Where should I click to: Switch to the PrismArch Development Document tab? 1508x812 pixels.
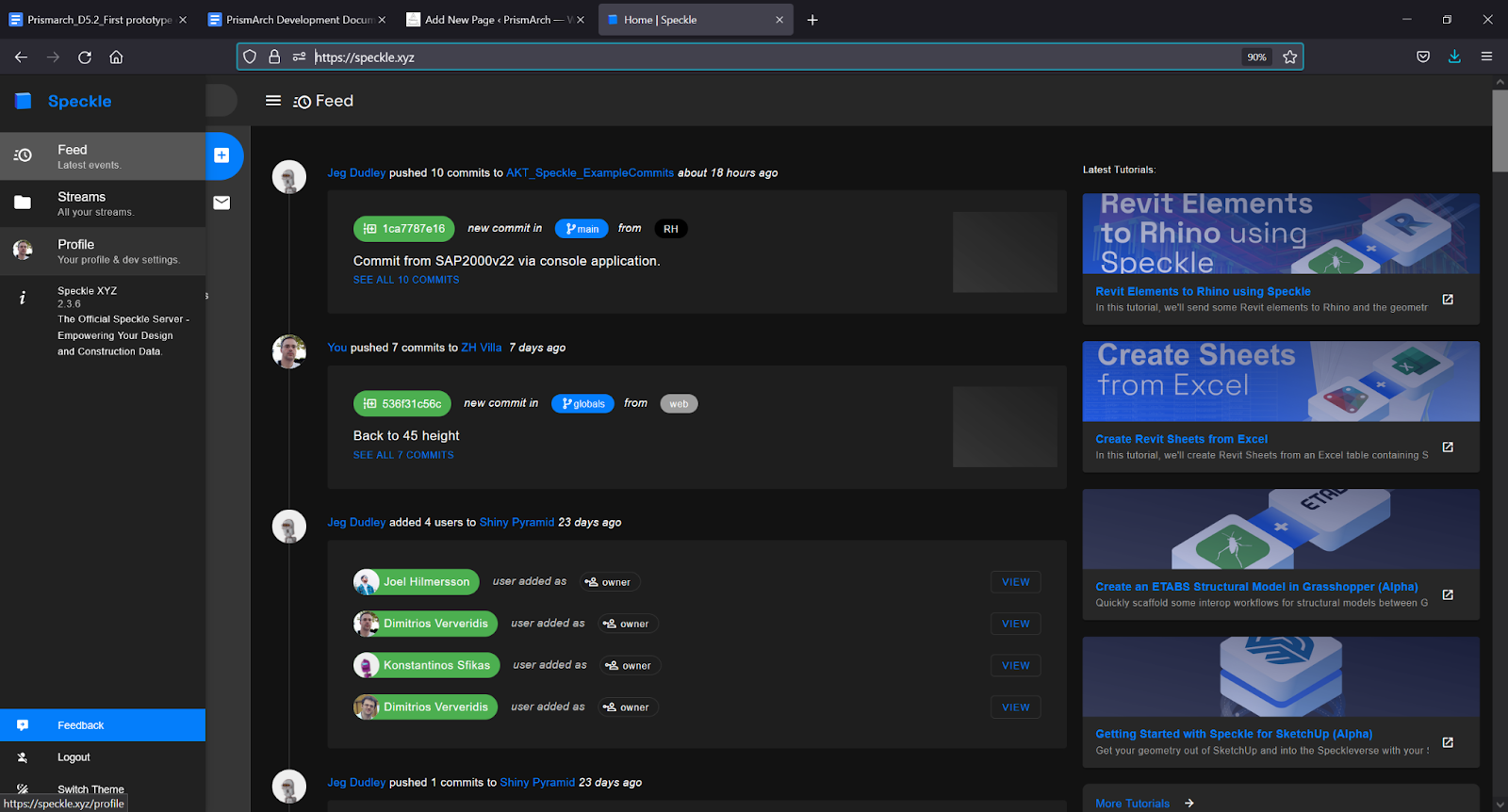[298, 20]
